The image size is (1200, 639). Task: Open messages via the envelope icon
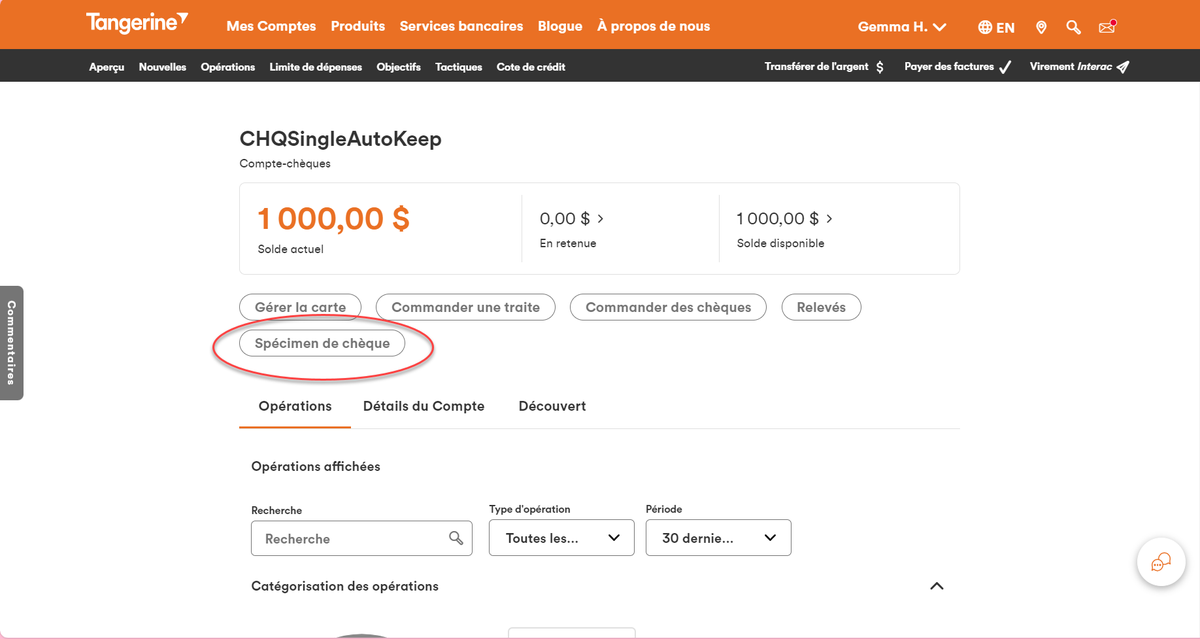click(x=1106, y=27)
